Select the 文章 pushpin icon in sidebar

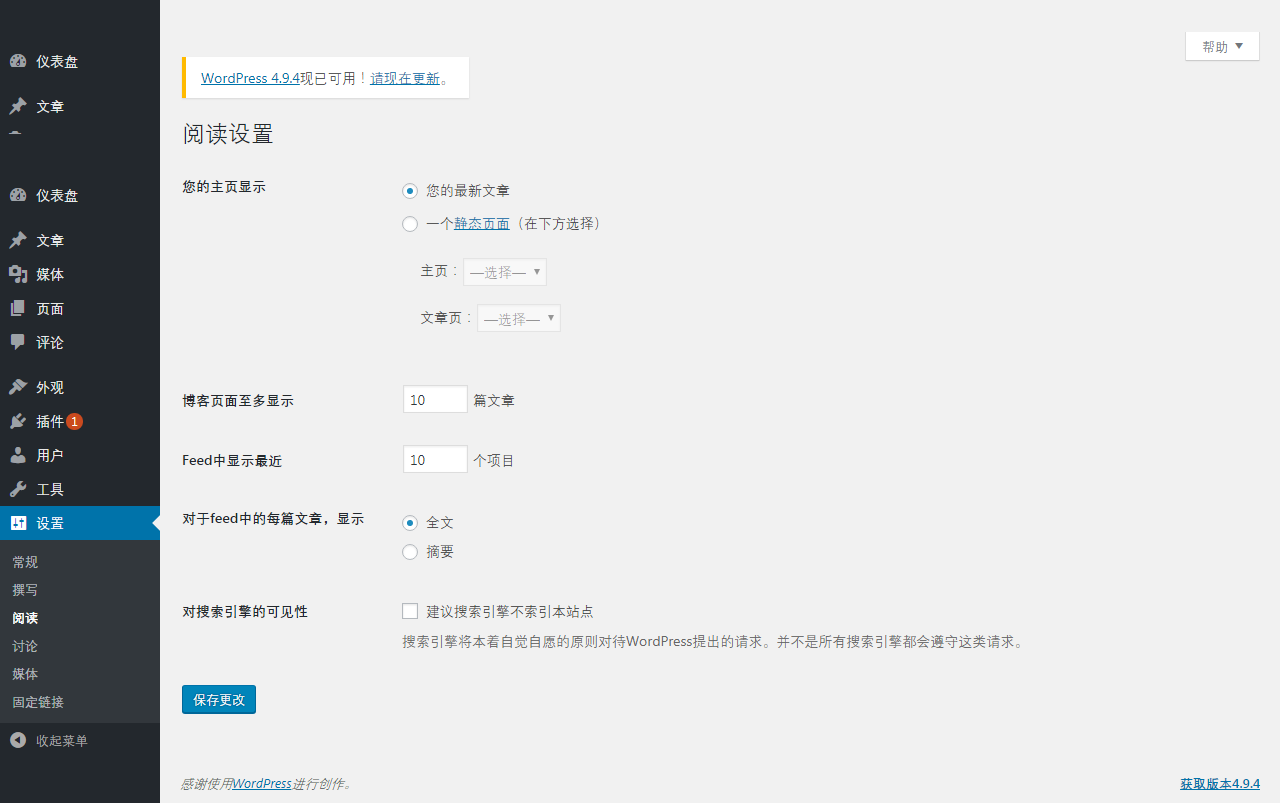click(18, 240)
